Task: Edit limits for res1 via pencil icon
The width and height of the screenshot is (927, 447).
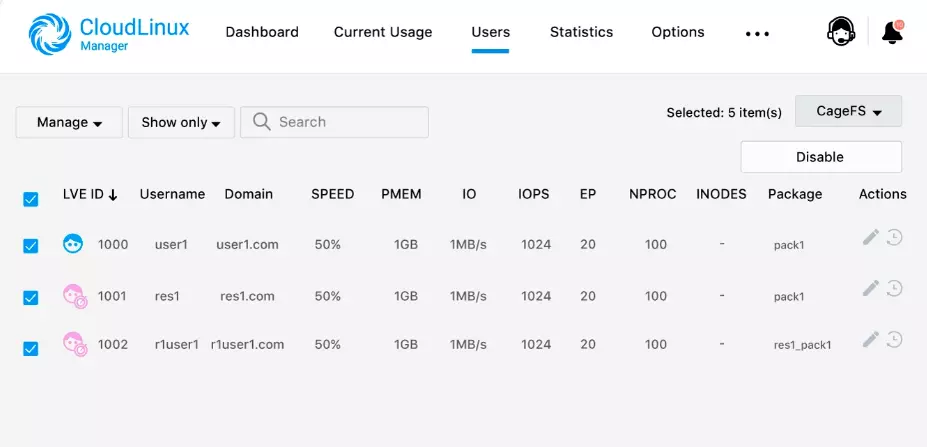Action: point(871,288)
